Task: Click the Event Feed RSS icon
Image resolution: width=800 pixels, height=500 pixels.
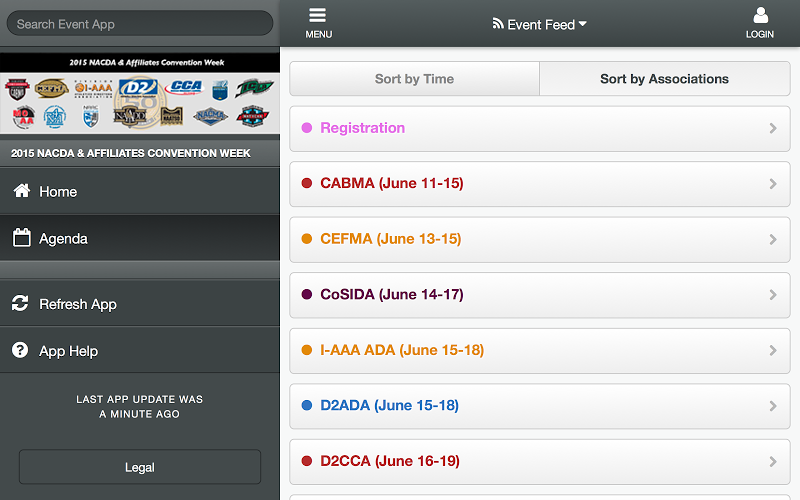Action: point(497,23)
